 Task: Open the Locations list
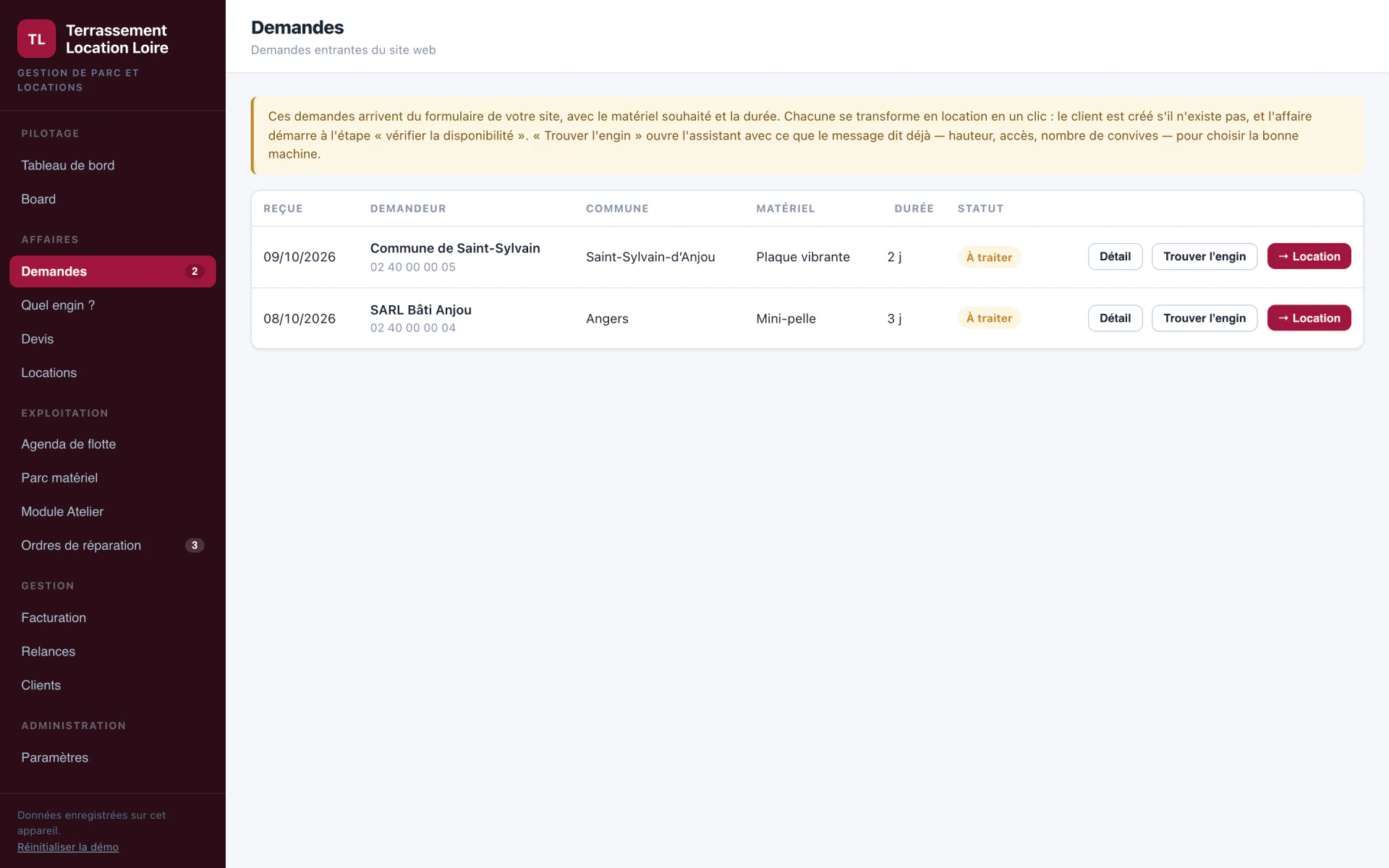(113, 373)
